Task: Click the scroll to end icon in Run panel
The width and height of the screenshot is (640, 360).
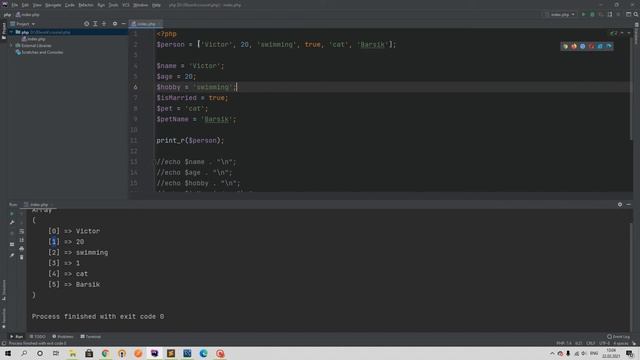Action: pos(22,240)
